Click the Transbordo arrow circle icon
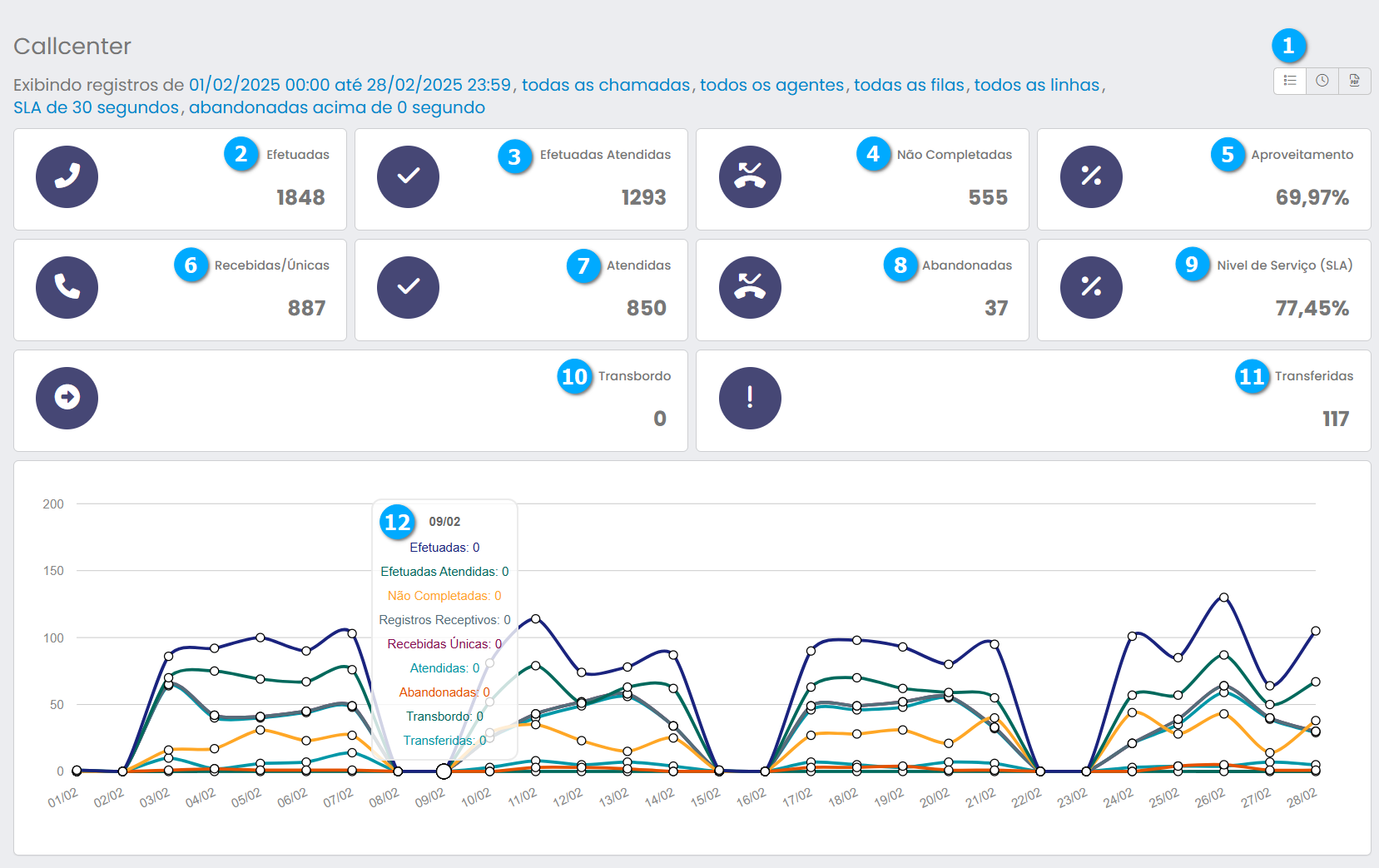Image resolution: width=1379 pixels, height=868 pixels. (x=67, y=398)
